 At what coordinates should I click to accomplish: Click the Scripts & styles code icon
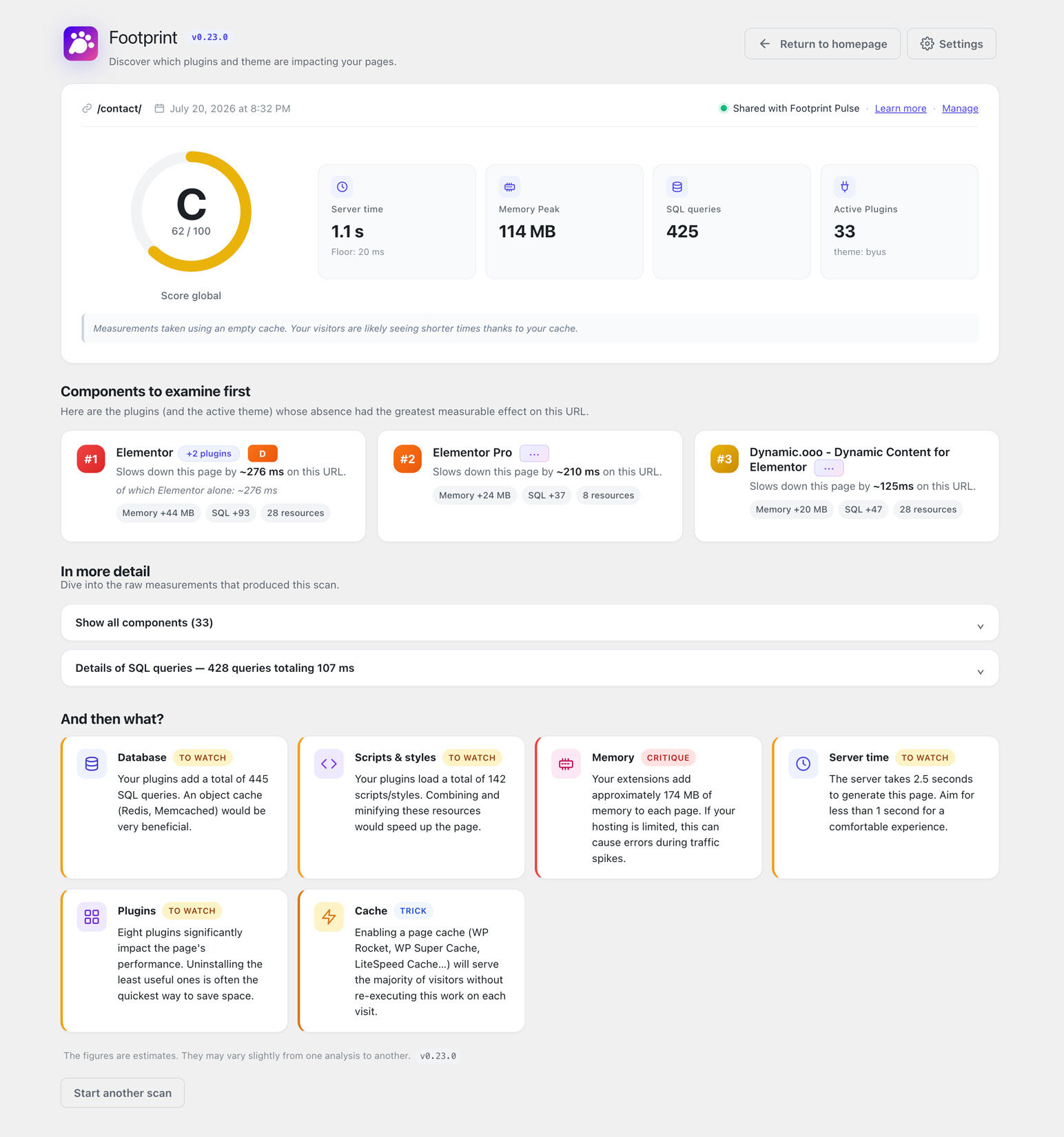click(329, 764)
